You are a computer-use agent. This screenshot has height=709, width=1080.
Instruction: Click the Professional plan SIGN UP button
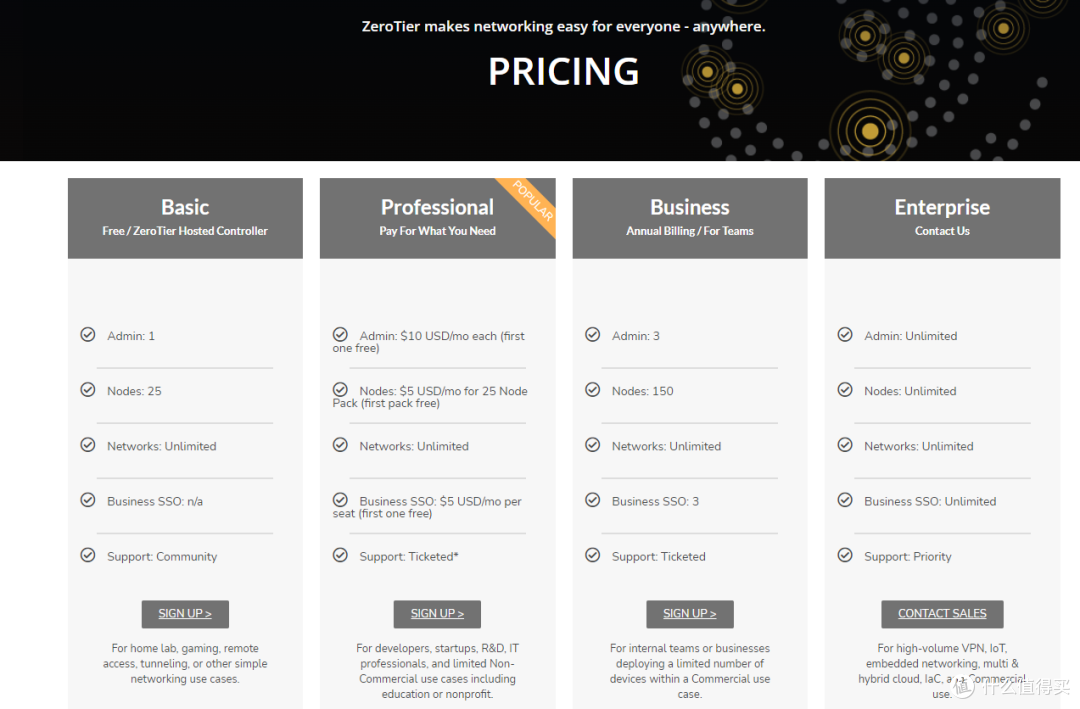point(437,614)
